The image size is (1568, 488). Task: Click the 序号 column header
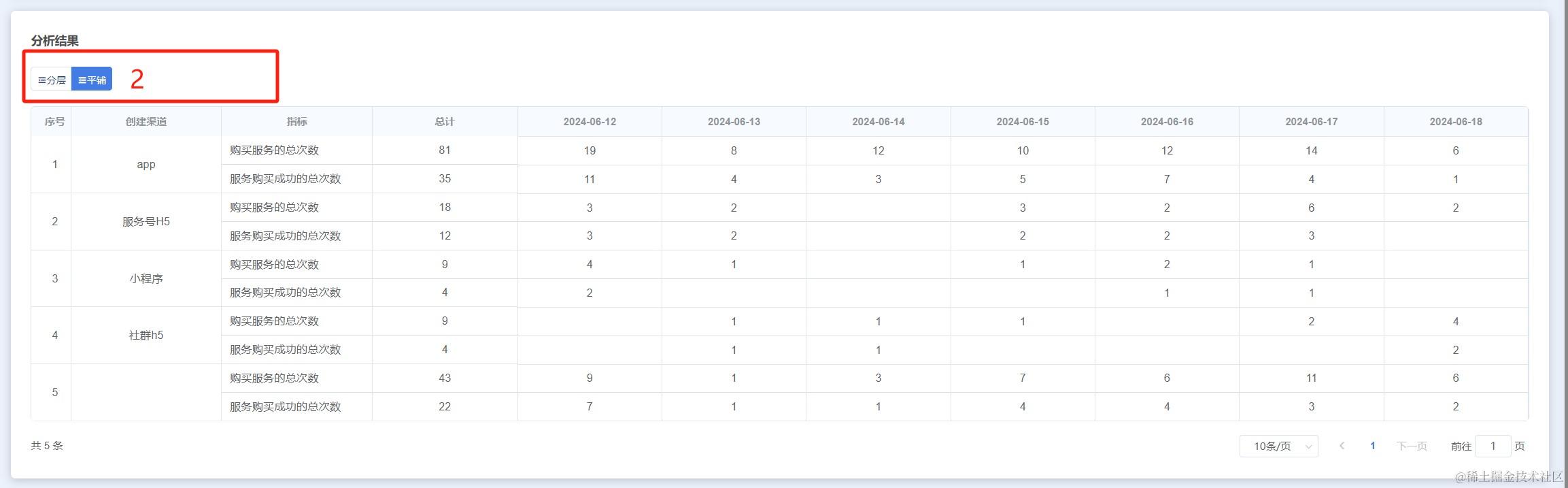[54, 122]
